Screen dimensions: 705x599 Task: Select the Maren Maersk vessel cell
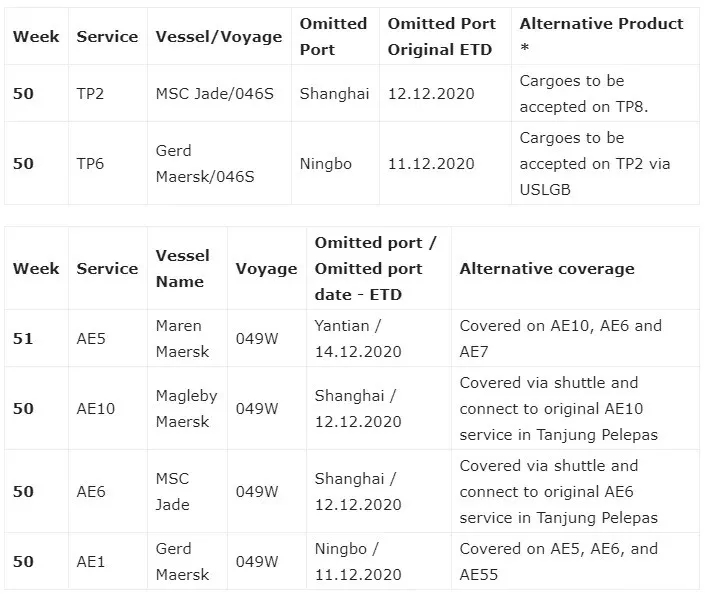(x=179, y=338)
